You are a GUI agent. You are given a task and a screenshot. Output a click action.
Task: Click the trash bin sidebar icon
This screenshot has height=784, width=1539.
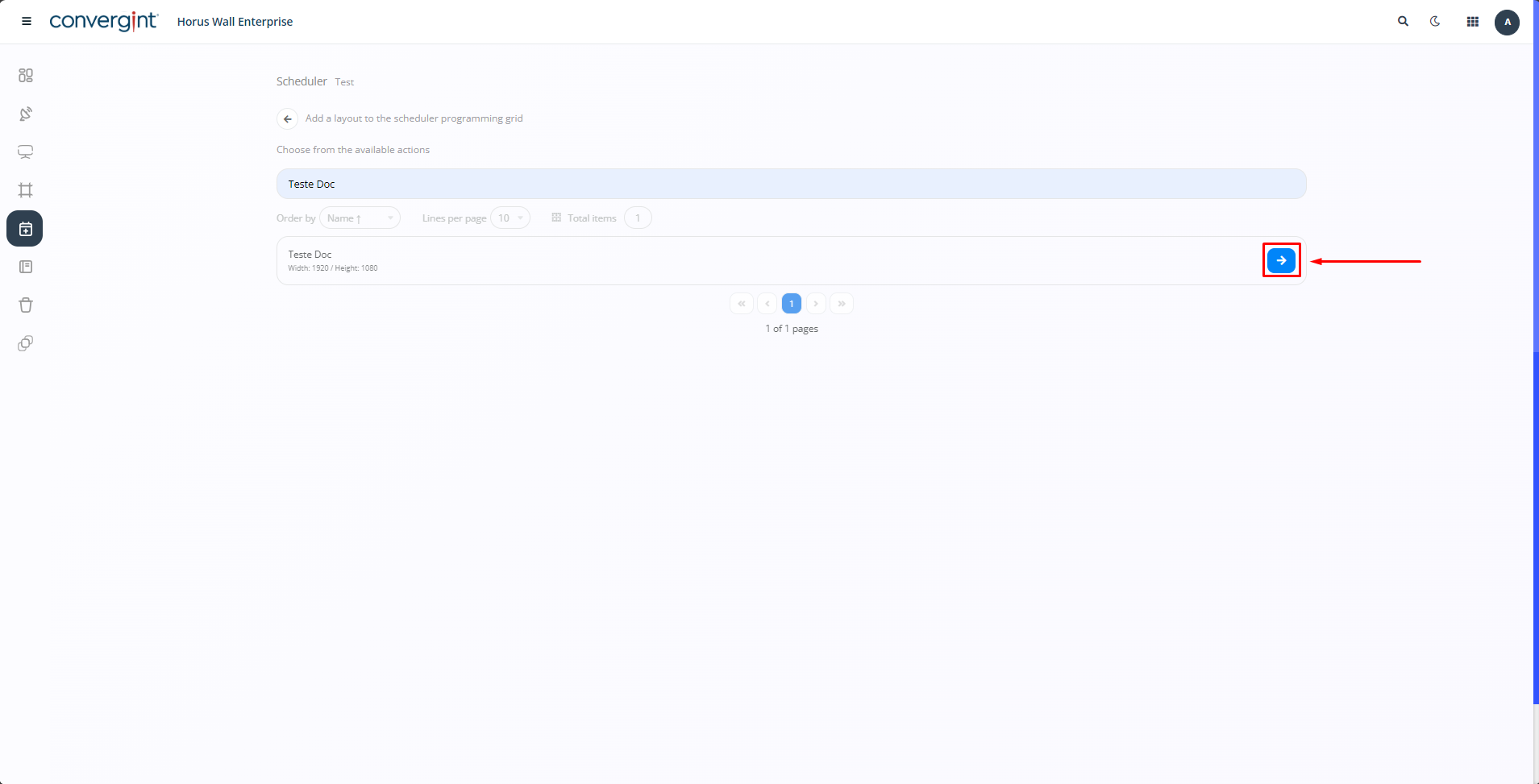click(x=26, y=305)
